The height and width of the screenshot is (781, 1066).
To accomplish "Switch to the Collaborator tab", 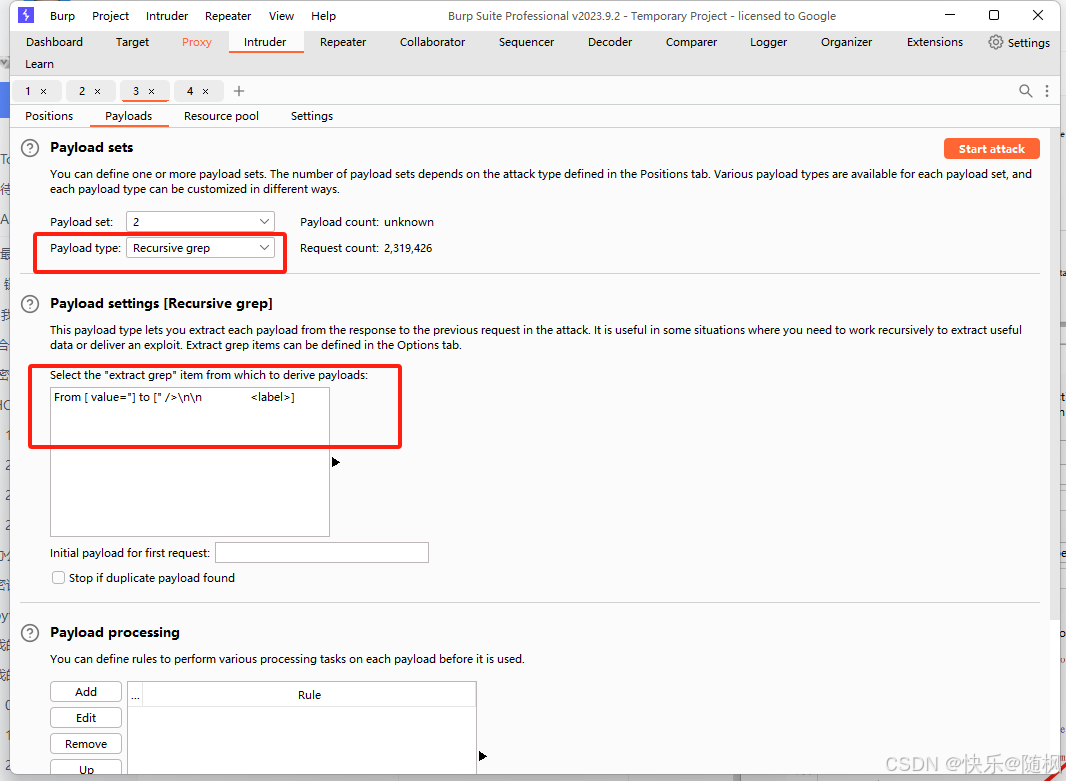I will 432,42.
